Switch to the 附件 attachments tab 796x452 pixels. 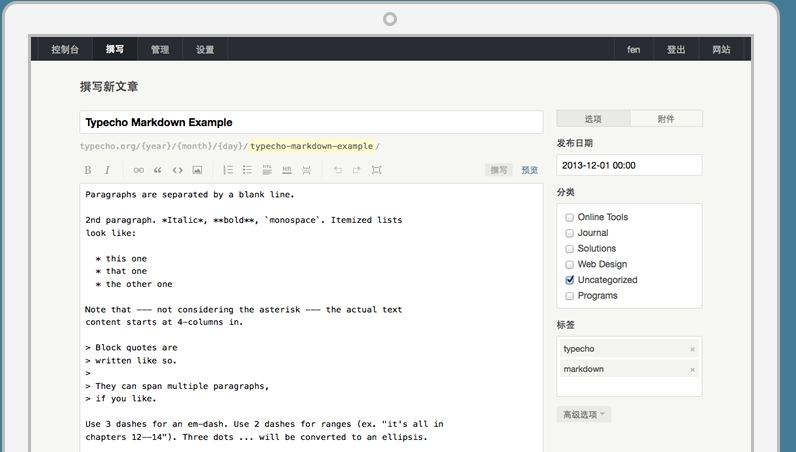pos(666,119)
